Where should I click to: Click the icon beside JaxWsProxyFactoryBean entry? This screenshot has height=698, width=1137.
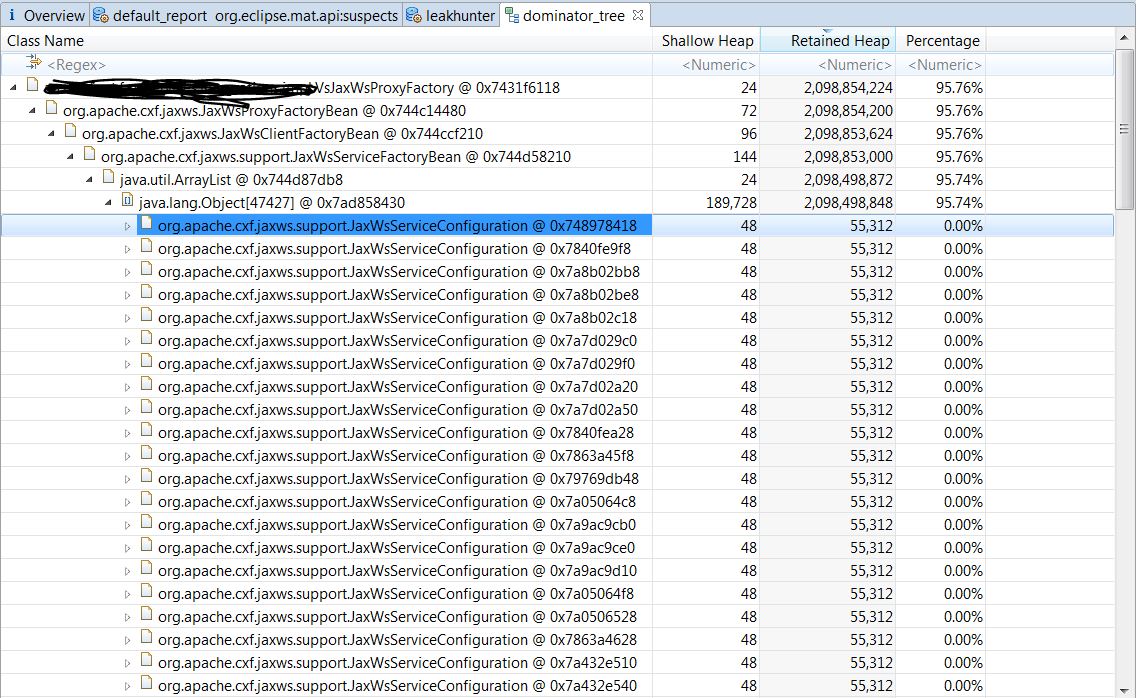tap(50, 110)
